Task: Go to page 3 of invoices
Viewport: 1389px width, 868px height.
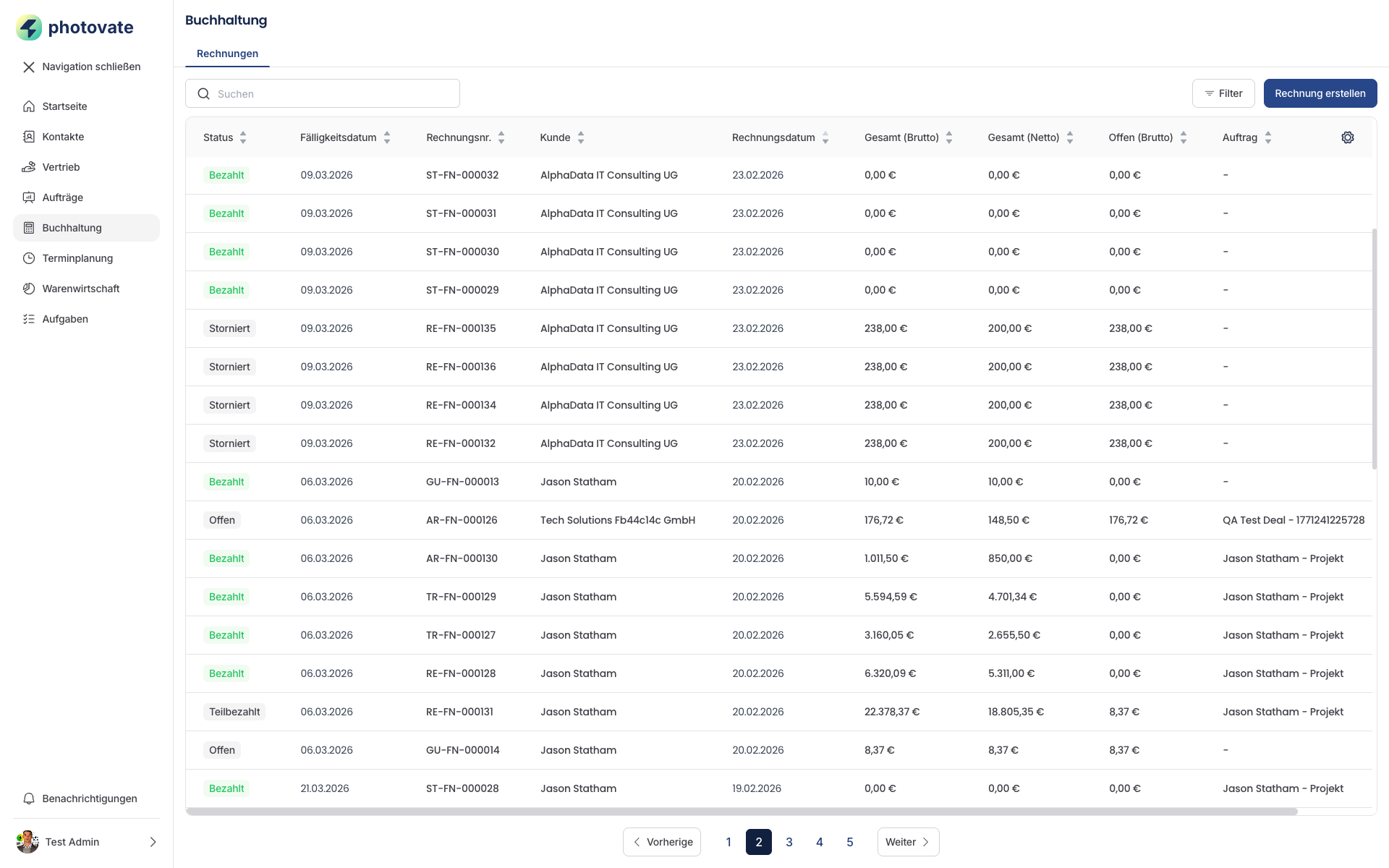Action: pyautogui.click(x=789, y=842)
